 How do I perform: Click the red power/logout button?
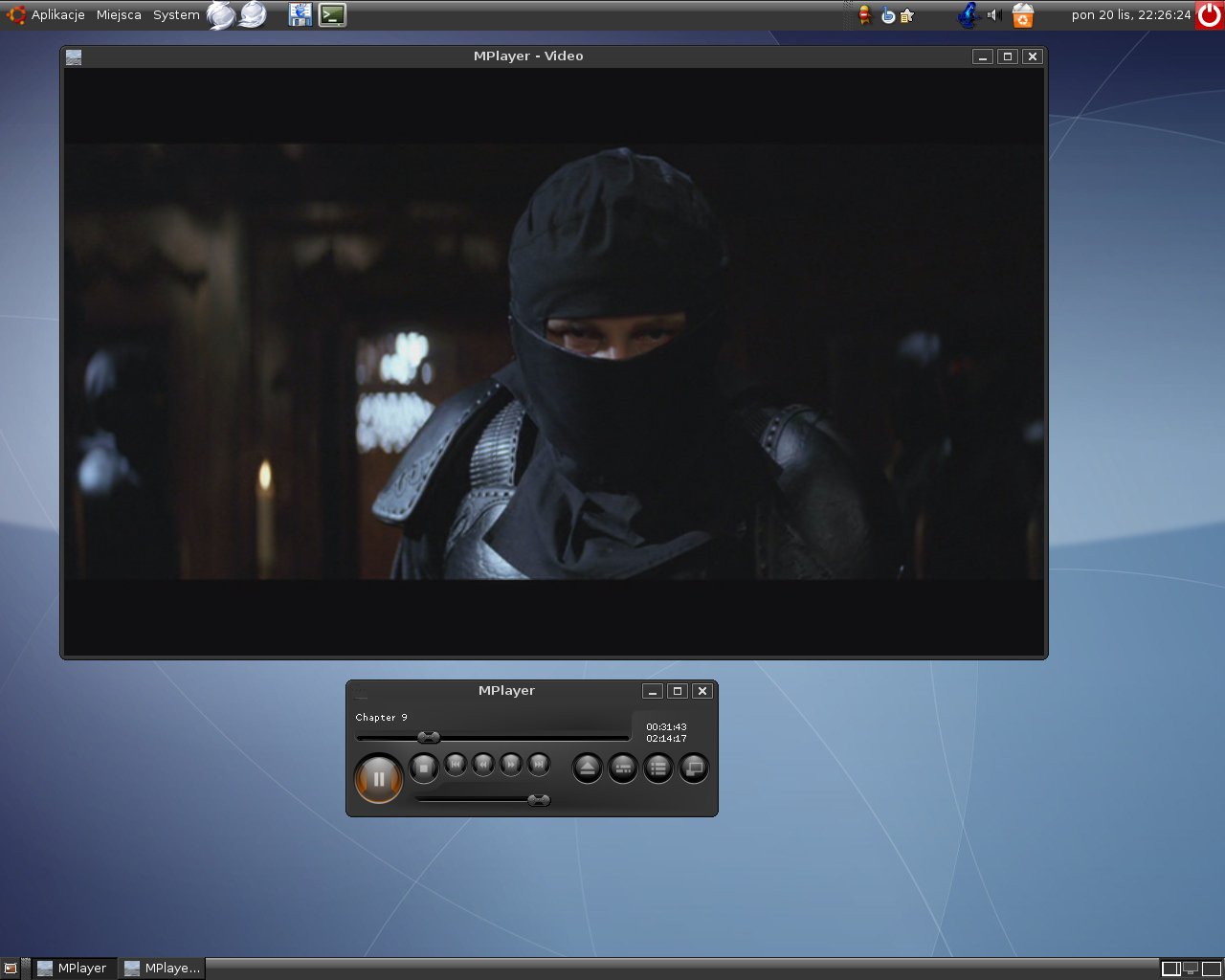coord(1210,14)
